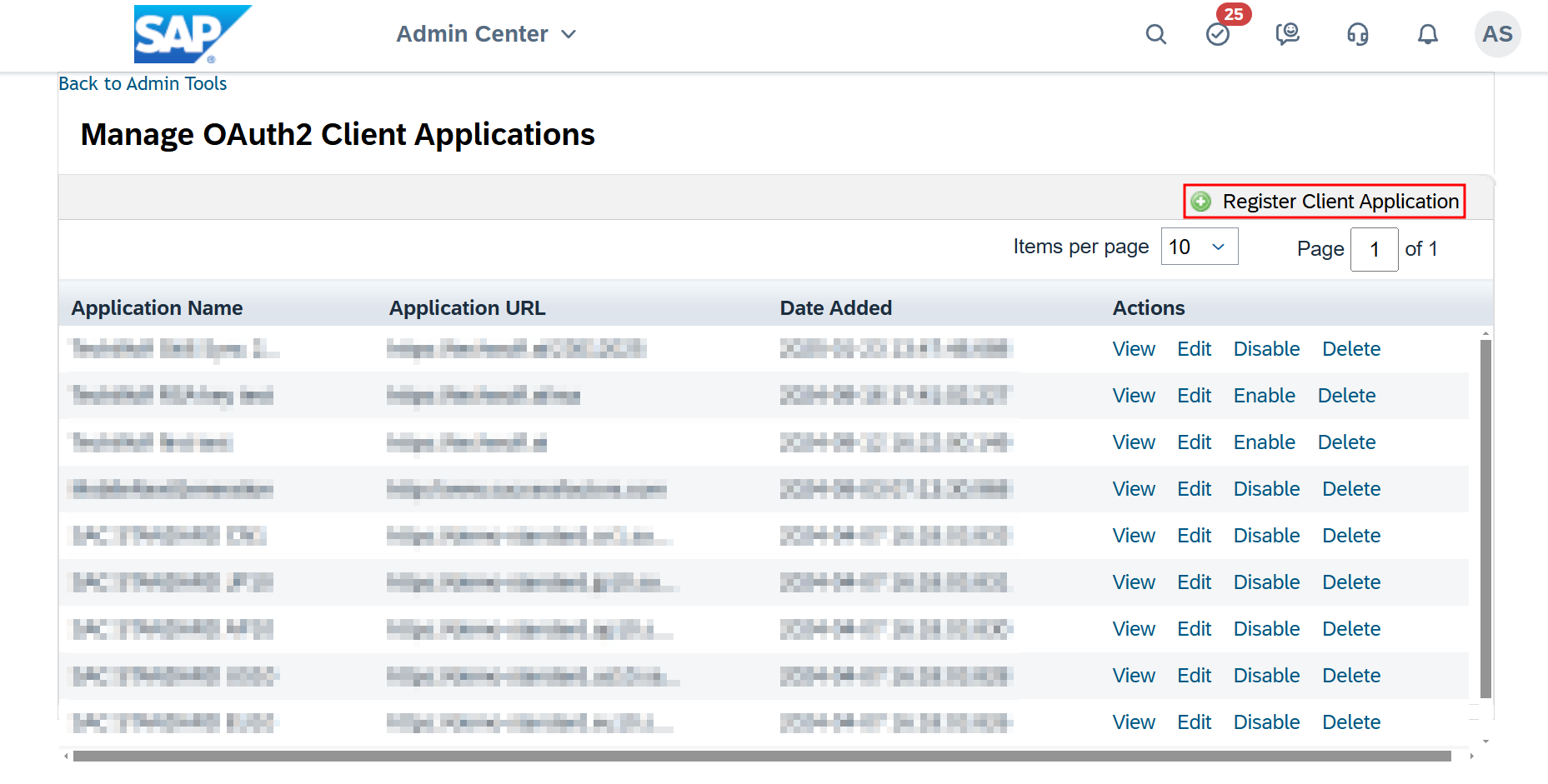Open notifications via the bell icon
Image resolution: width=1548 pixels, height=784 pixels.
tap(1426, 34)
